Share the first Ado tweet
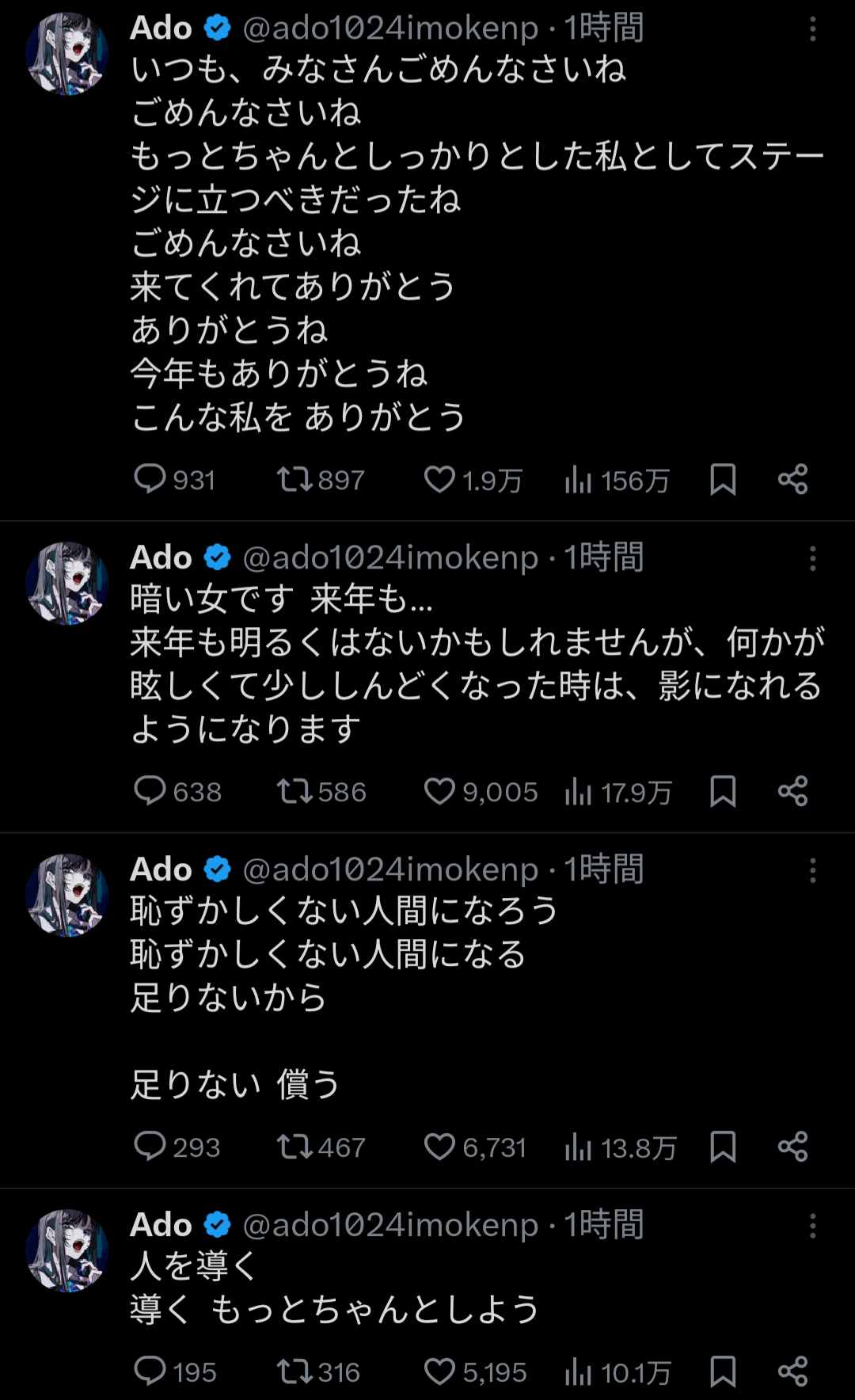 coord(792,479)
